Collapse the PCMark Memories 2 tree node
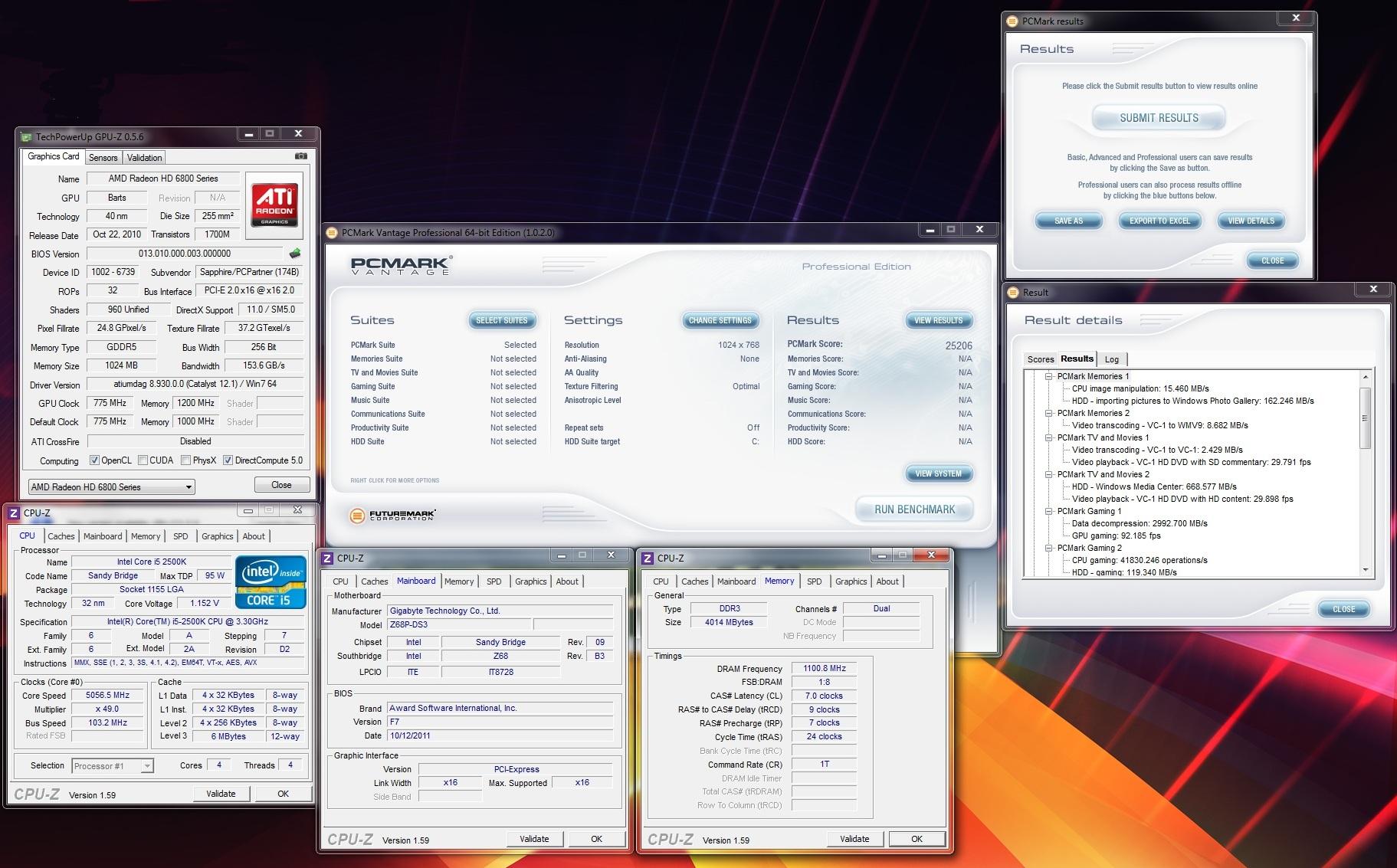 1048,413
